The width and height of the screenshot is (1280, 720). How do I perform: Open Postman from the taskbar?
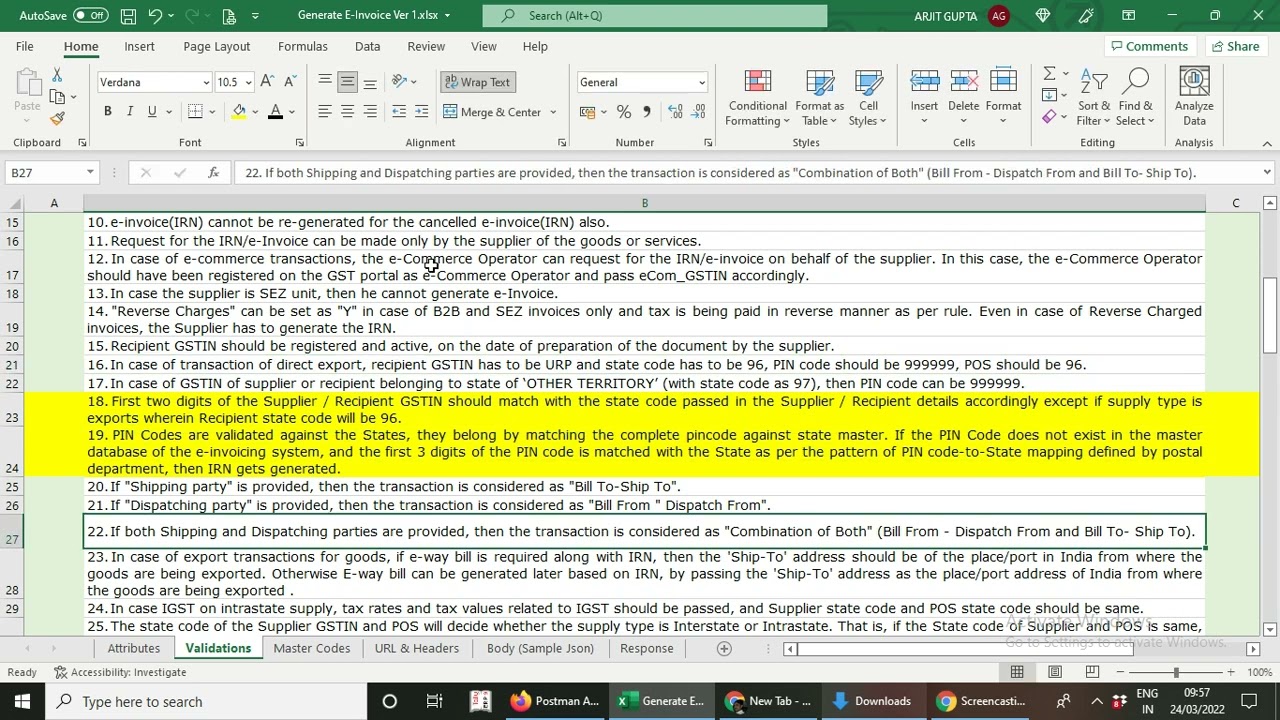point(555,701)
